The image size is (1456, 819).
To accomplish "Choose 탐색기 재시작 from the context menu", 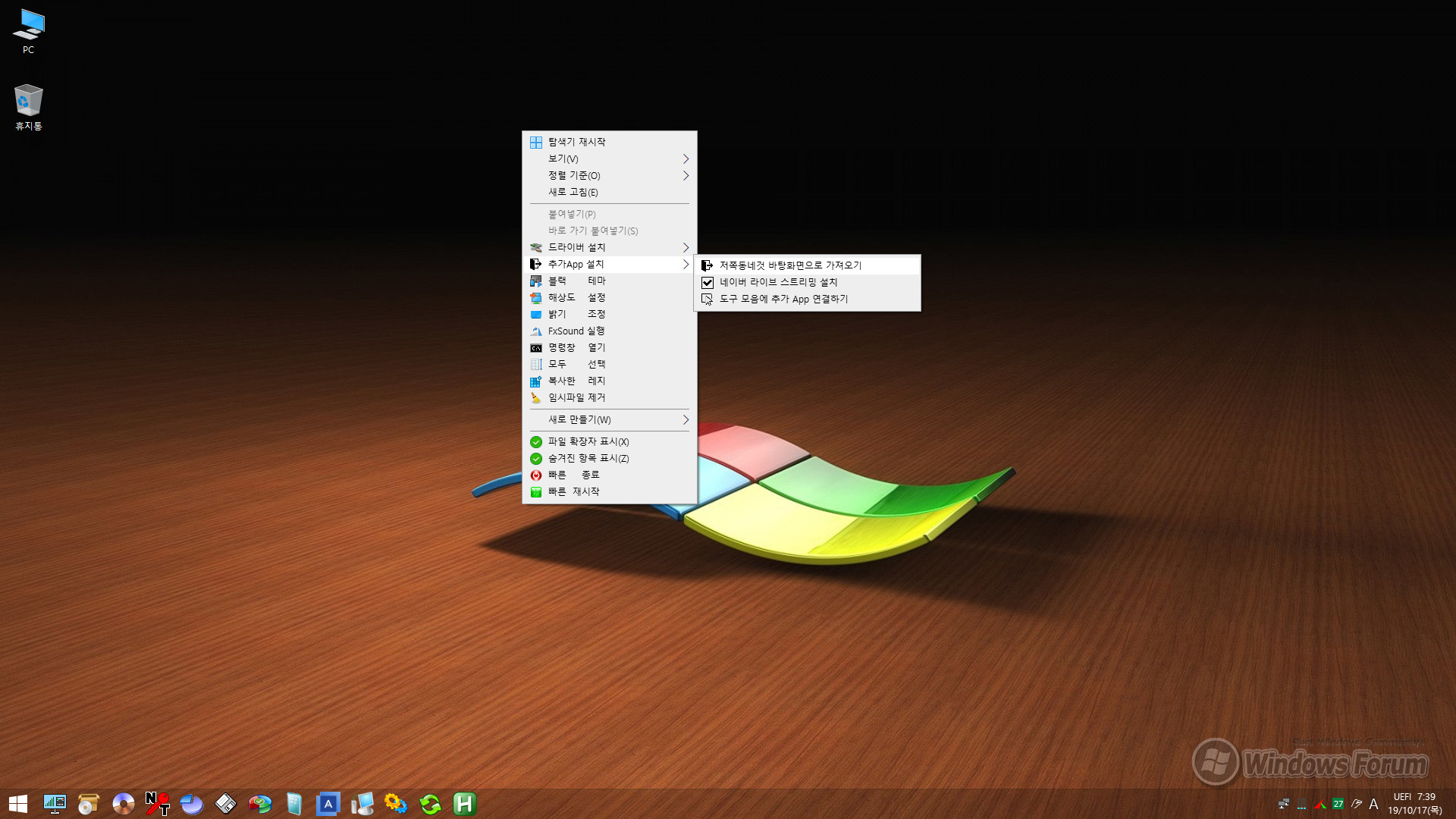I will [x=609, y=142].
